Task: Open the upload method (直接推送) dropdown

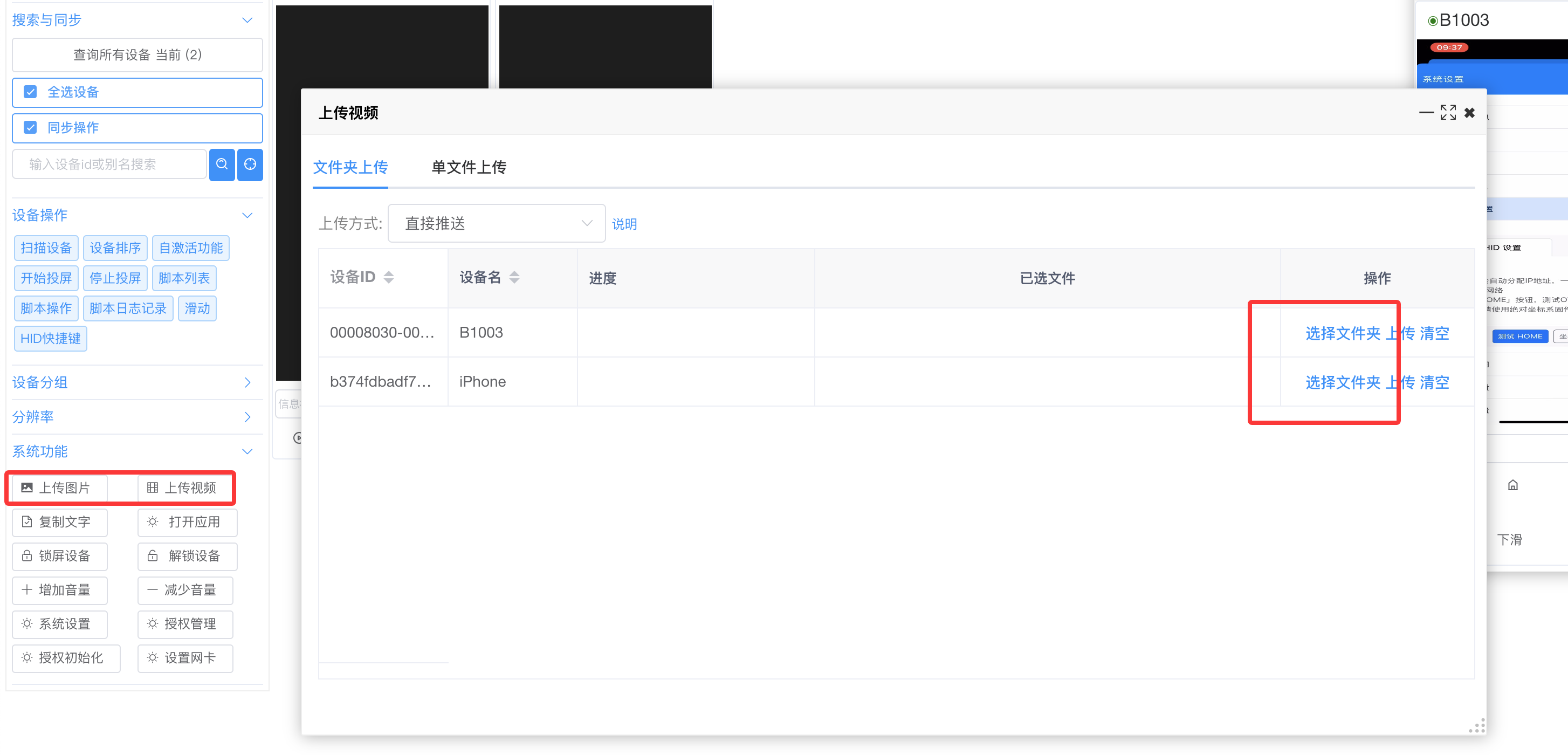Action: click(496, 223)
